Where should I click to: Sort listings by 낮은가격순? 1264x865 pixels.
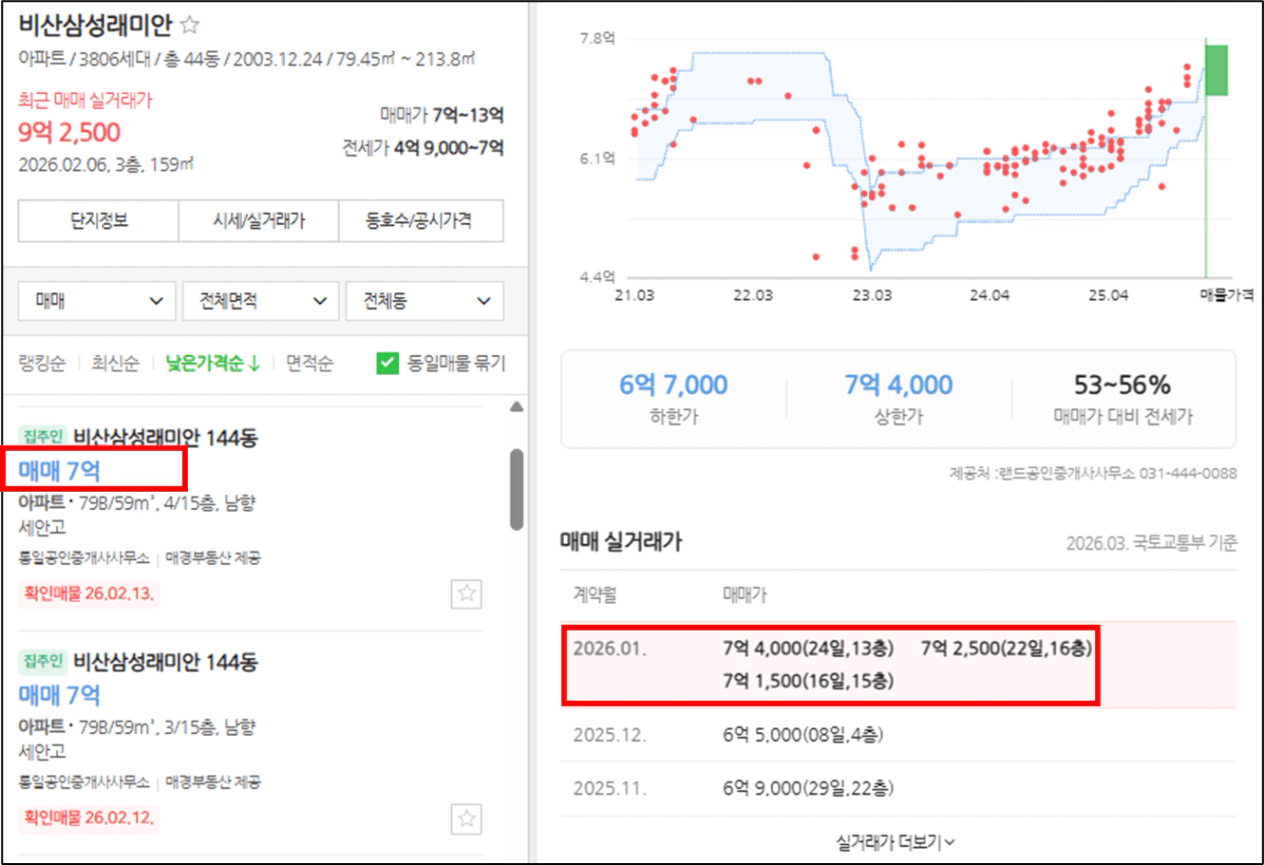pyautogui.click(x=211, y=363)
